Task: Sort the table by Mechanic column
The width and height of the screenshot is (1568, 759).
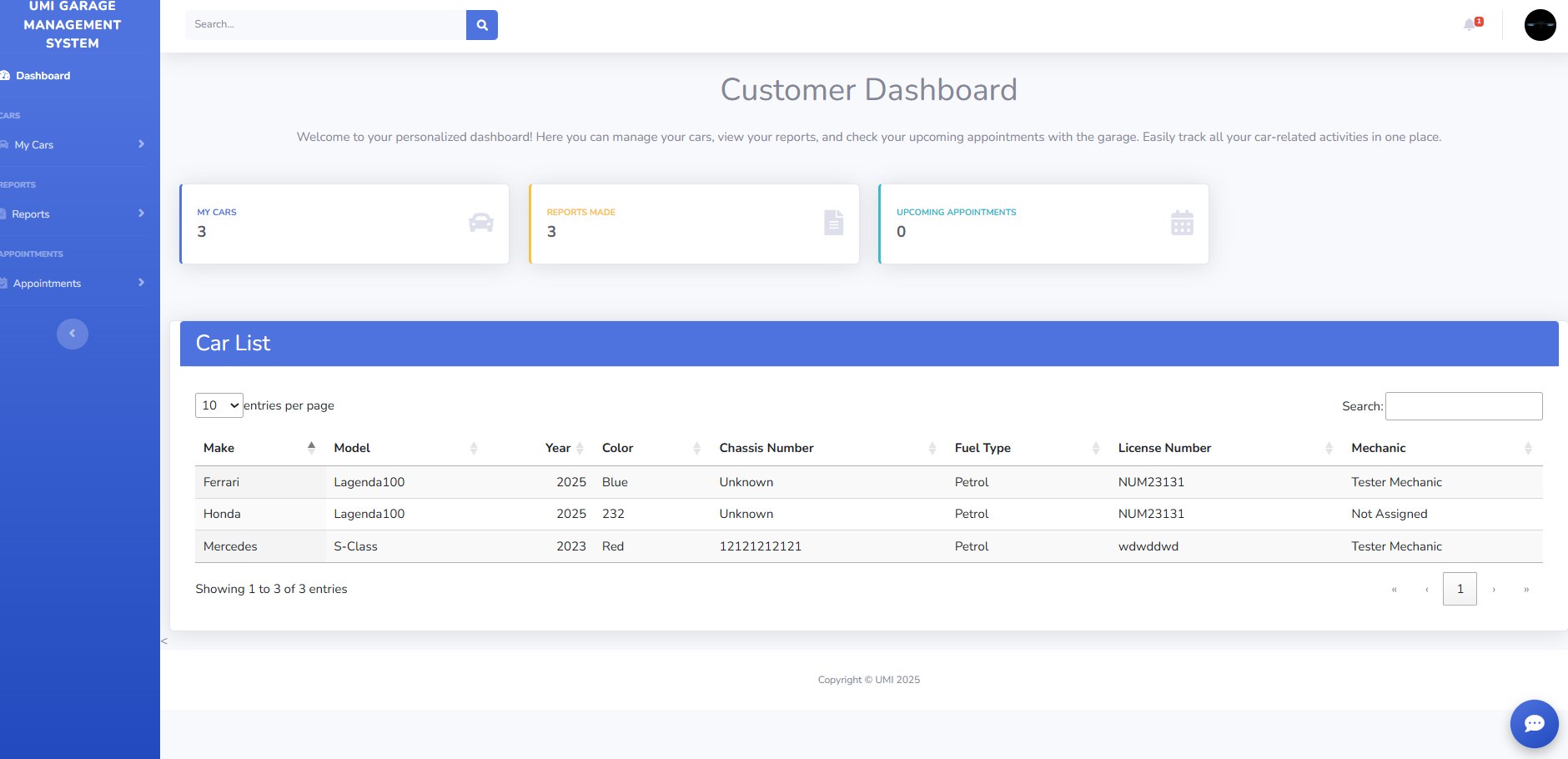Action: (x=1443, y=448)
